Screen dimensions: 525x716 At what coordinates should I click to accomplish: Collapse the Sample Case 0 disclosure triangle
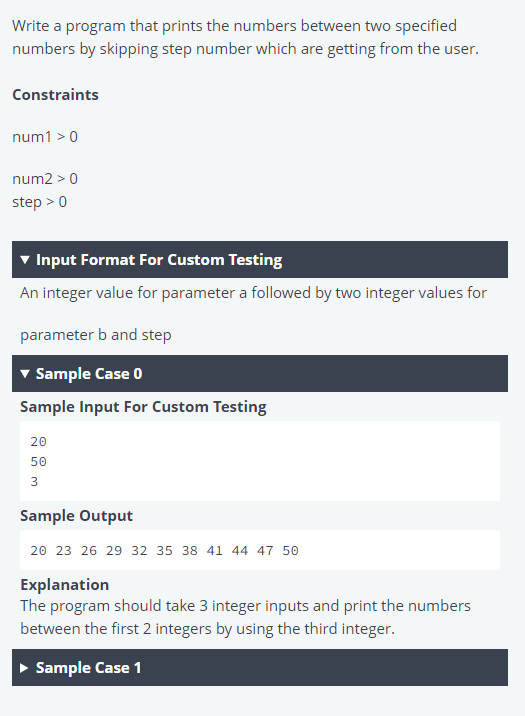pos(25,374)
